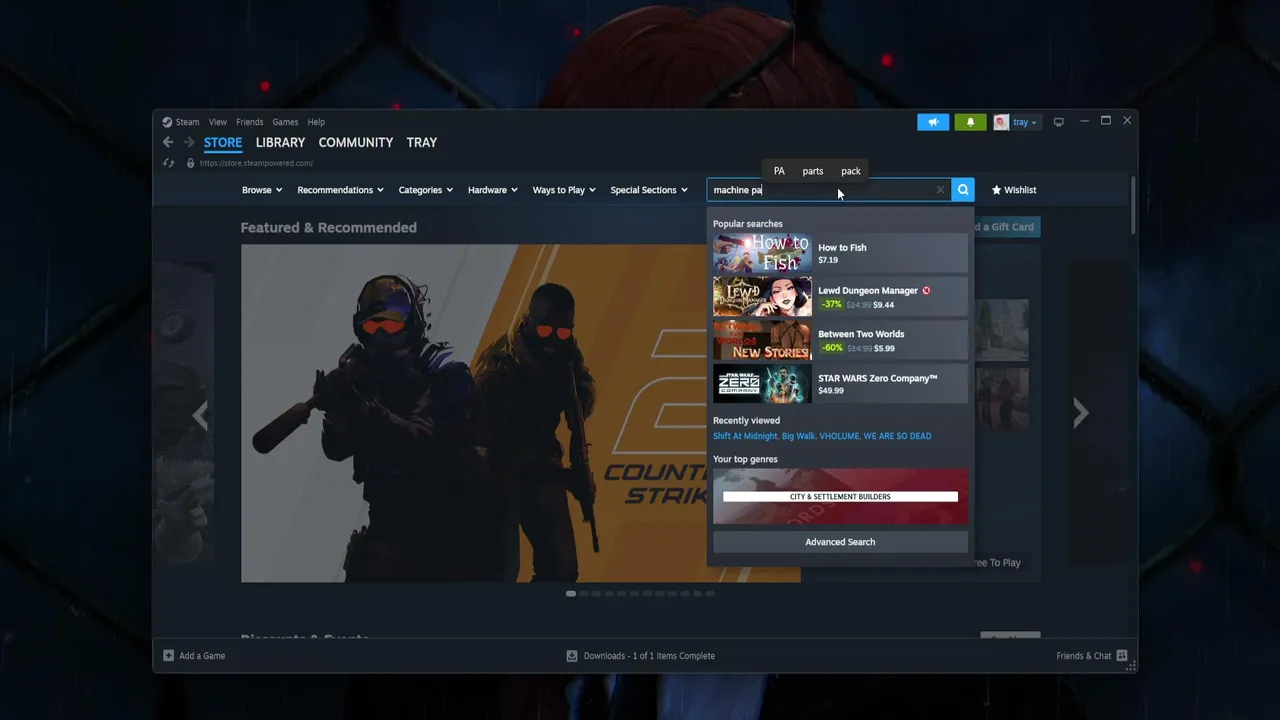Switch to the LIBRARY tab
This screenshot has height=720, width=1280.
point(280,143)
